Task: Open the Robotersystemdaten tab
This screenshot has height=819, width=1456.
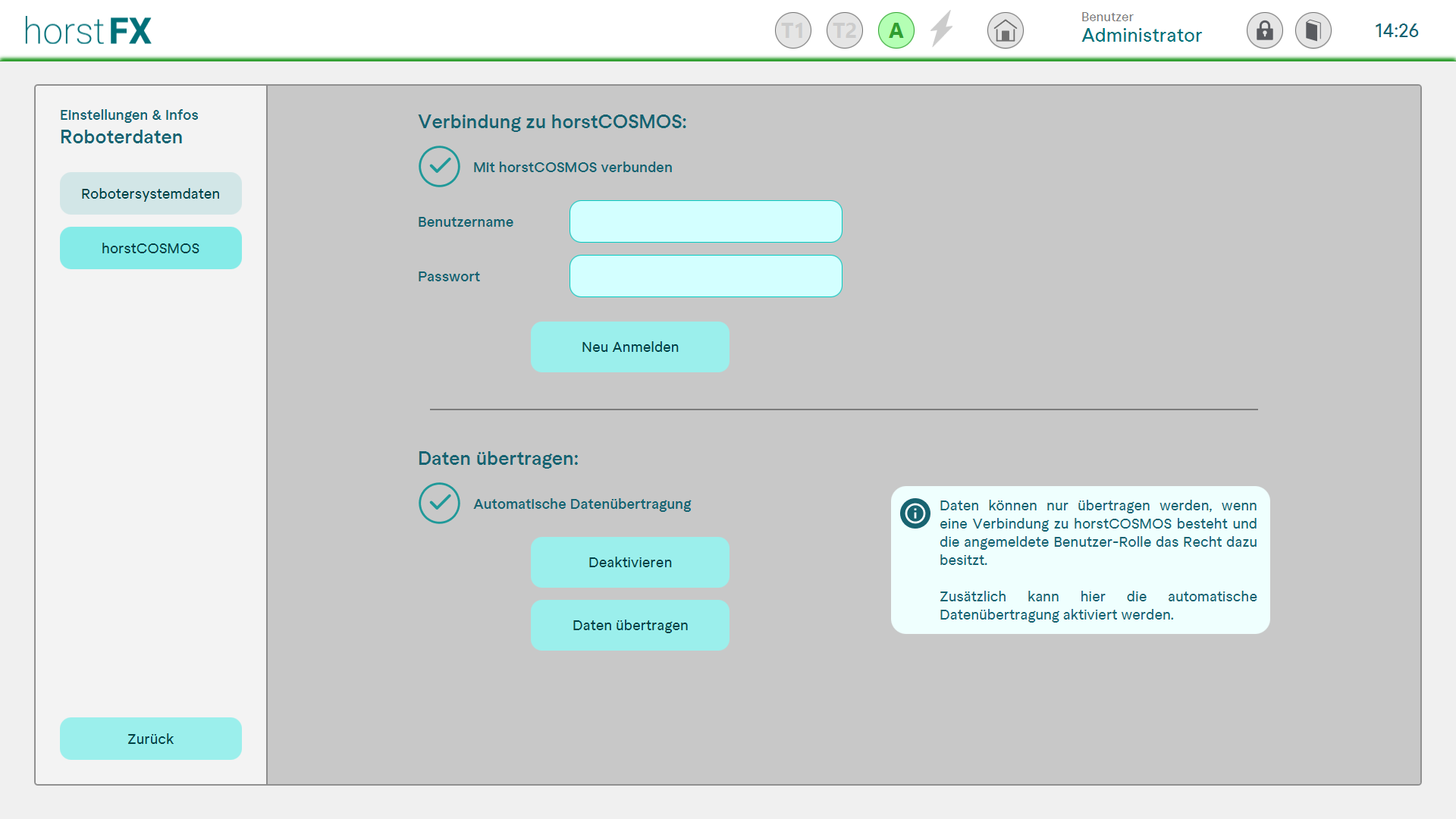Action: click(x=150, y=193)
